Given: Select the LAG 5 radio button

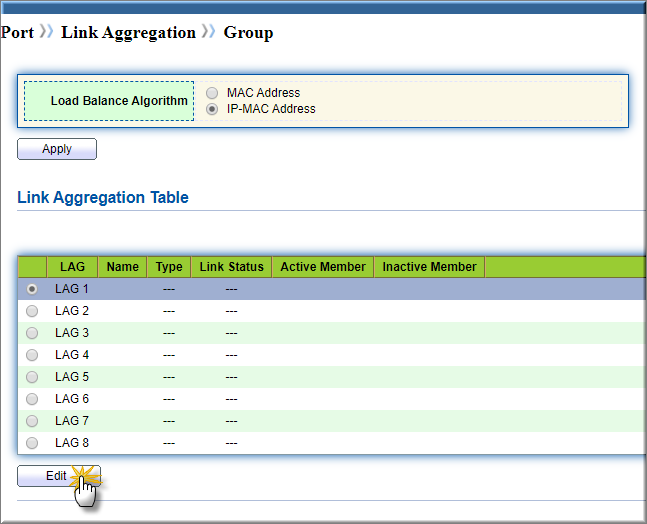Looking at the screenshot, I should click(32, 377).
